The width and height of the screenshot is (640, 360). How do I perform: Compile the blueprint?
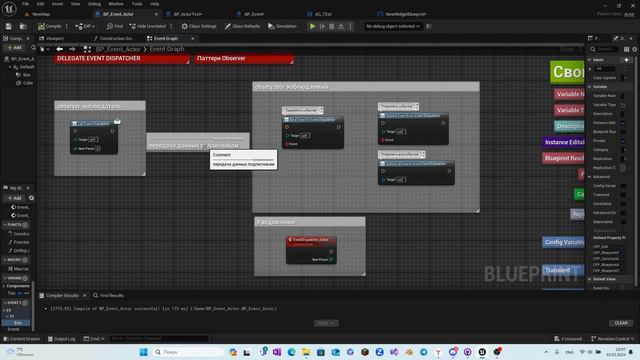point(49,26)
